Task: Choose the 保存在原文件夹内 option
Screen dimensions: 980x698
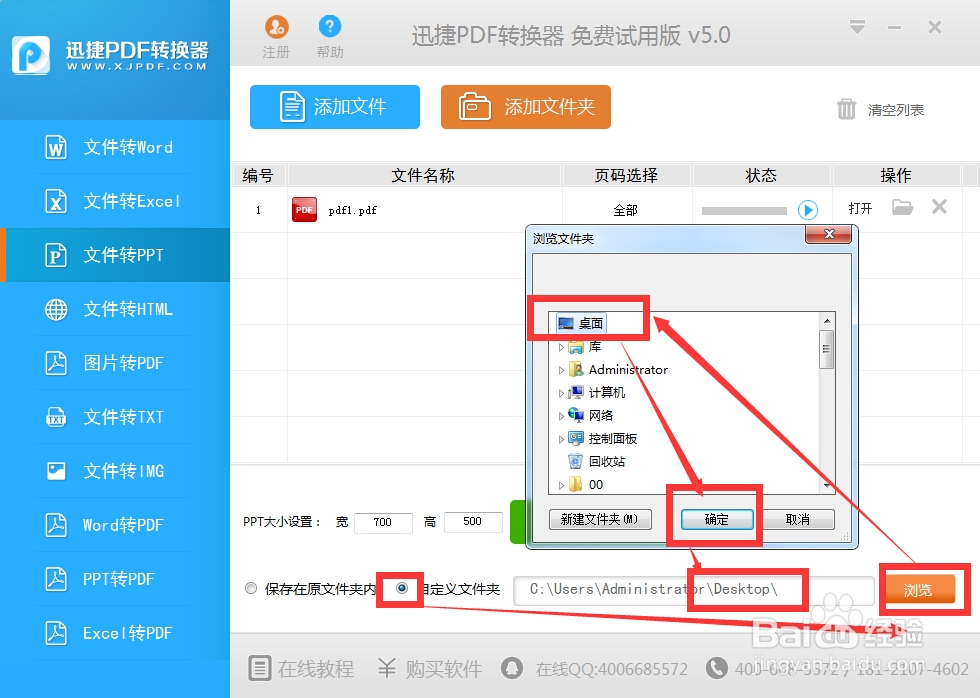Action: click(x=251, y=589)
